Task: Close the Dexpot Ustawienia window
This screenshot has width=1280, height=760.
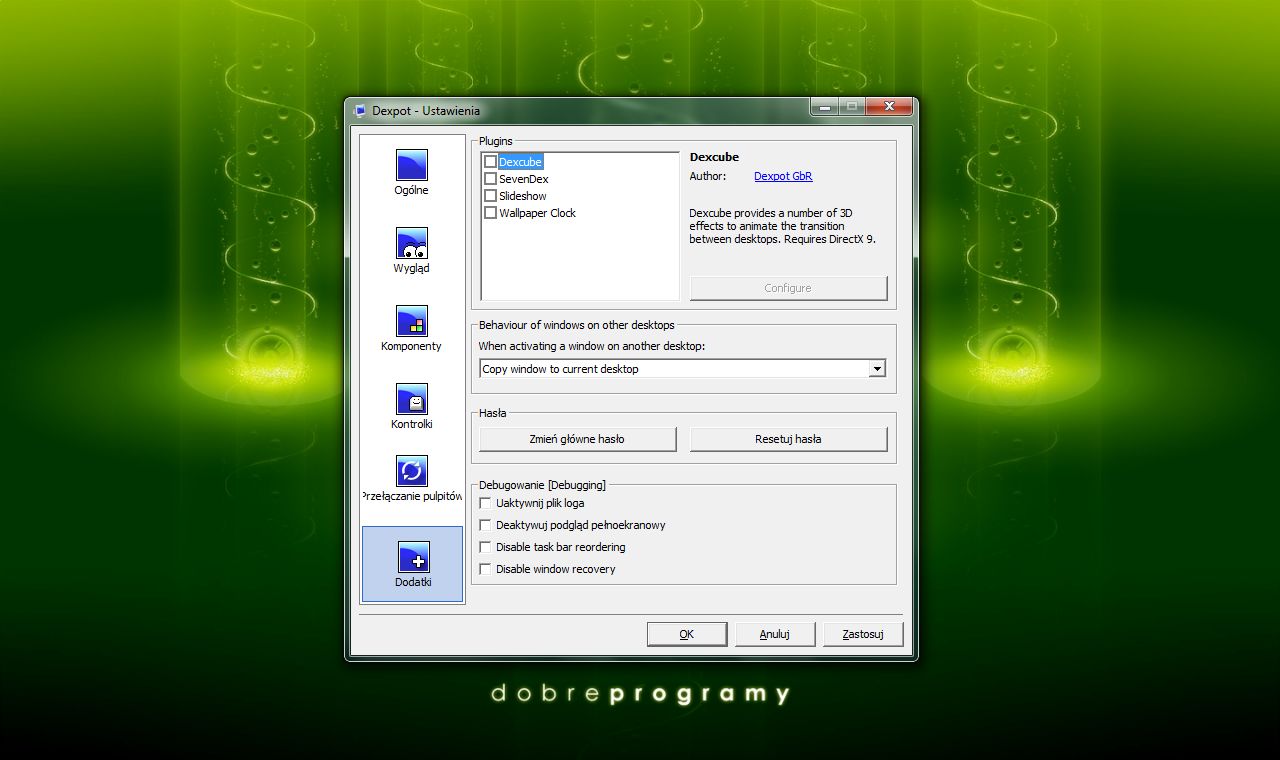Action: click(888, 106)
